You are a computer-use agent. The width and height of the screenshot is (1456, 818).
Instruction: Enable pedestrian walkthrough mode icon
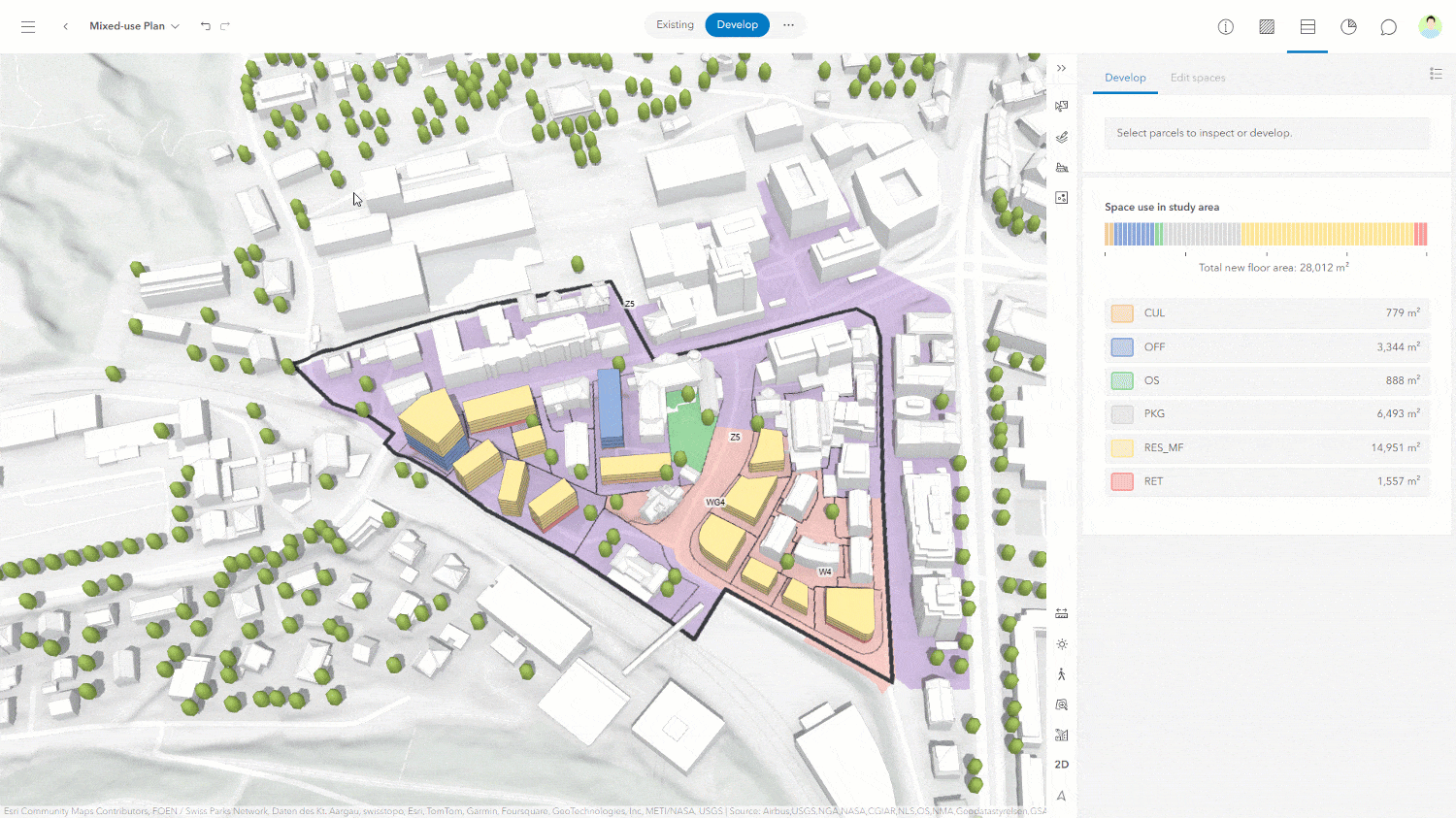click(x=1061, y=673)
